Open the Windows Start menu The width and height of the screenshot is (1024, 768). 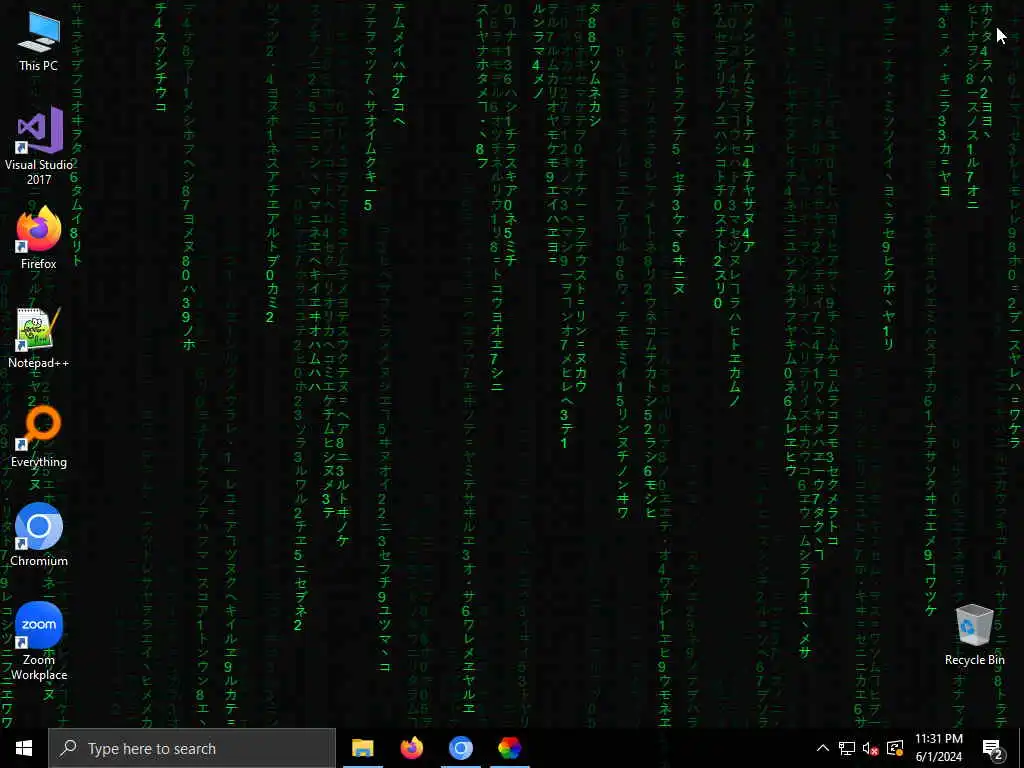coord(24,748)
